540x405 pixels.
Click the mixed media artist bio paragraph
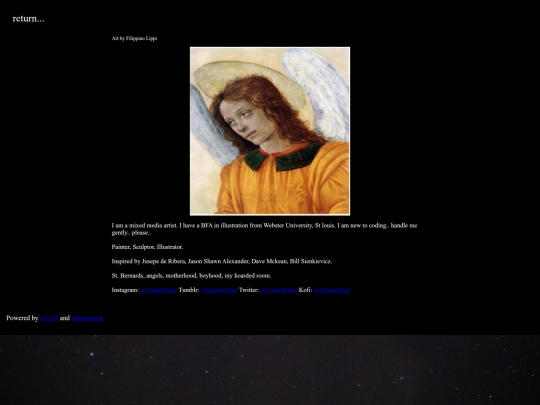(x=264, y=229)
